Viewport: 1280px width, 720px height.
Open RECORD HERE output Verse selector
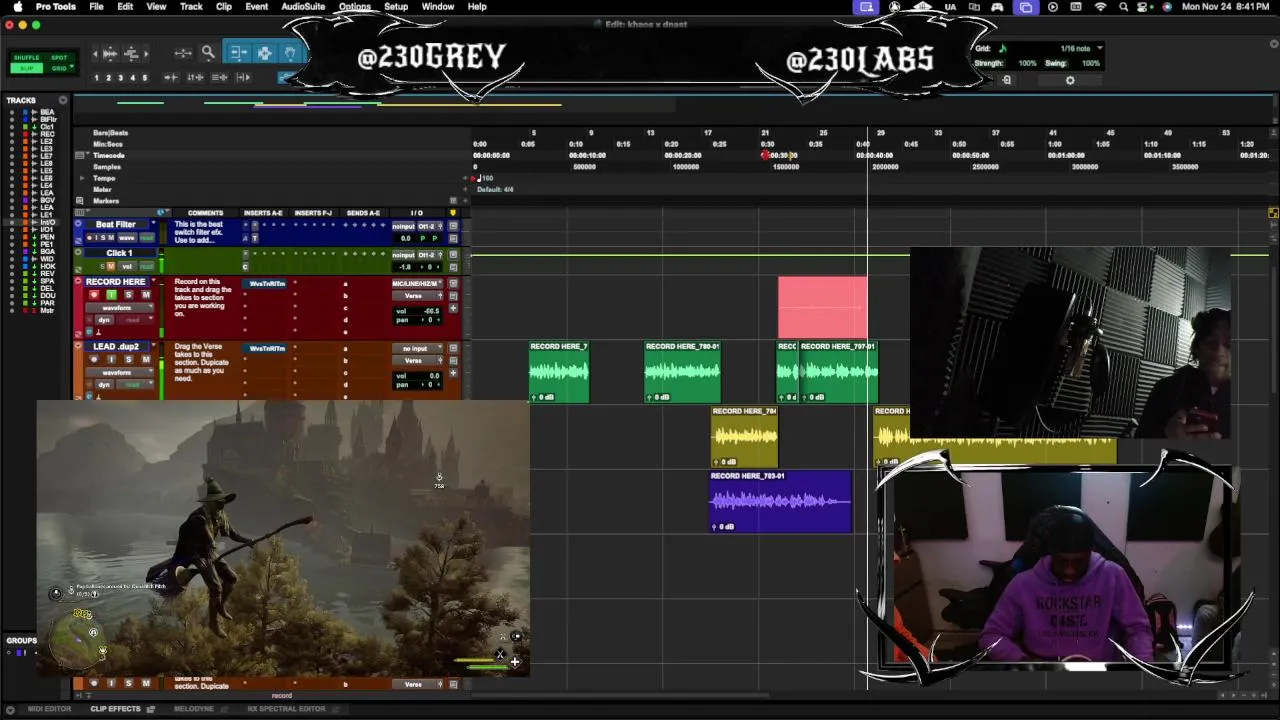[x=417, y=296]
